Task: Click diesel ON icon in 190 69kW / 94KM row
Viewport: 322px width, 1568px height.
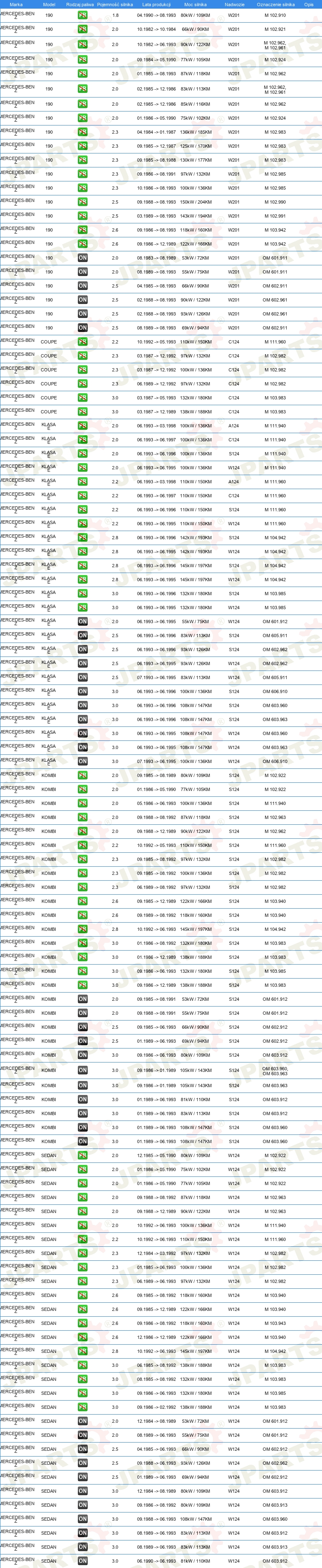Action: [x=82, y=328]
